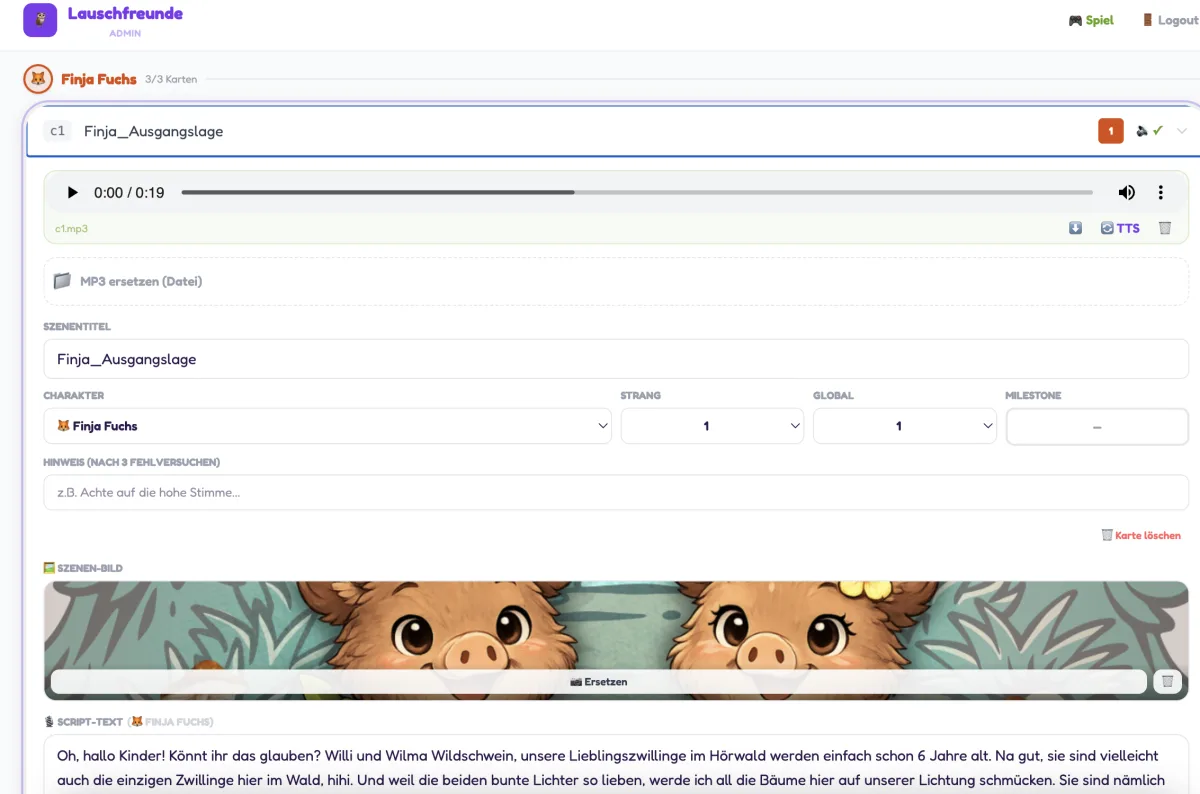The width and height of the screenshot is (1200, 794).
Task: Download the c1.mp3 audio file
Action: [1075, 228]
